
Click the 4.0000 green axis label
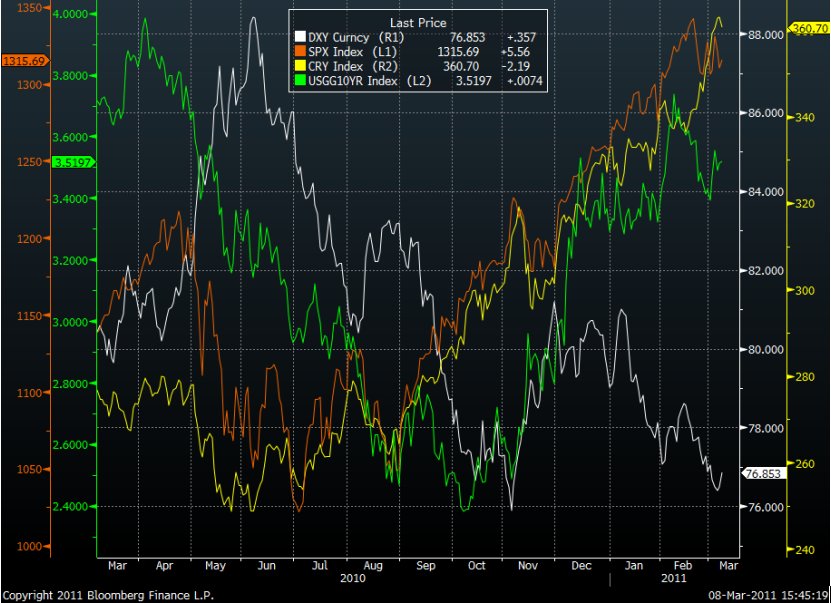pos(72,14)
